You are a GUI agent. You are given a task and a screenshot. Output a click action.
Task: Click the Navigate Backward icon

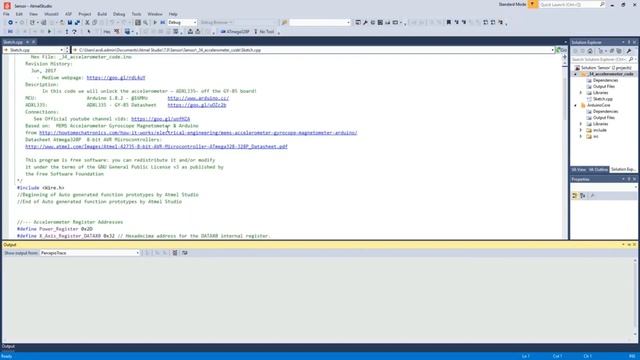click(10, 22)
